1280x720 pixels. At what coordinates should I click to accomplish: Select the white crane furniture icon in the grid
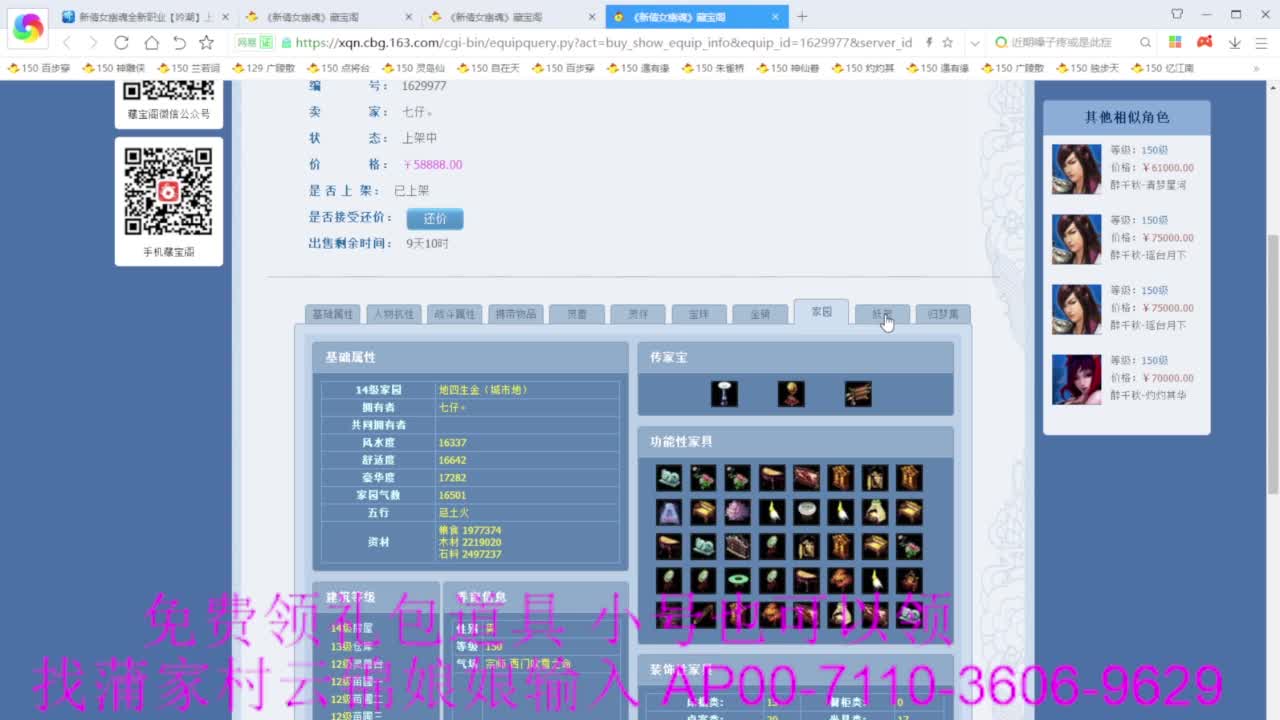772,512
